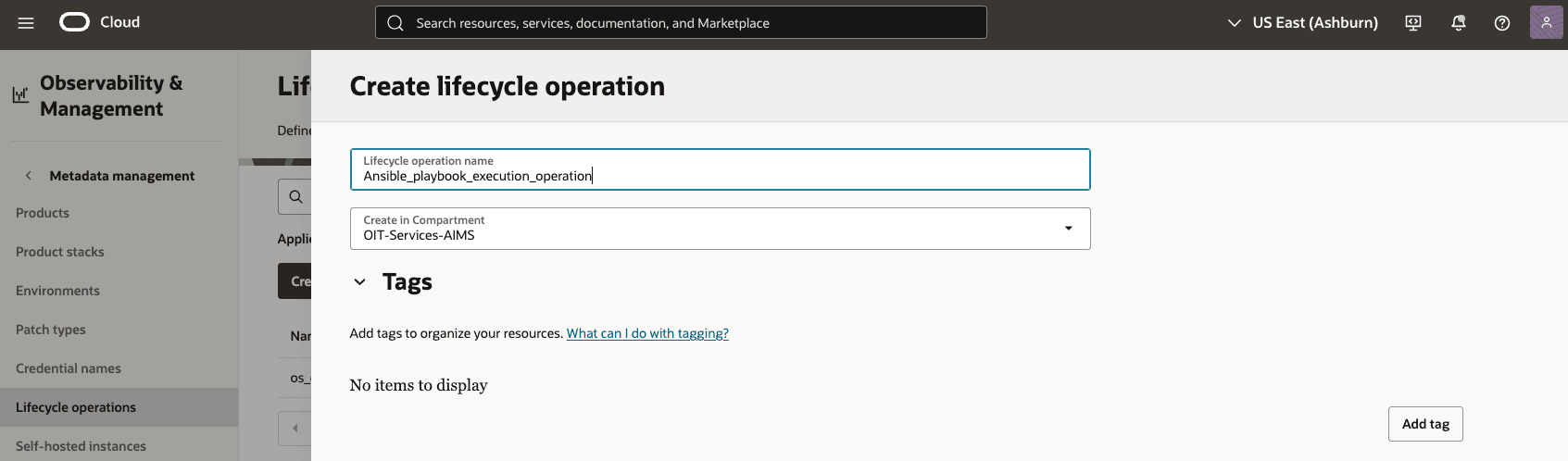Click the background list search icon
Viewport: 1568px width, 461px height.
pos(295,196)
